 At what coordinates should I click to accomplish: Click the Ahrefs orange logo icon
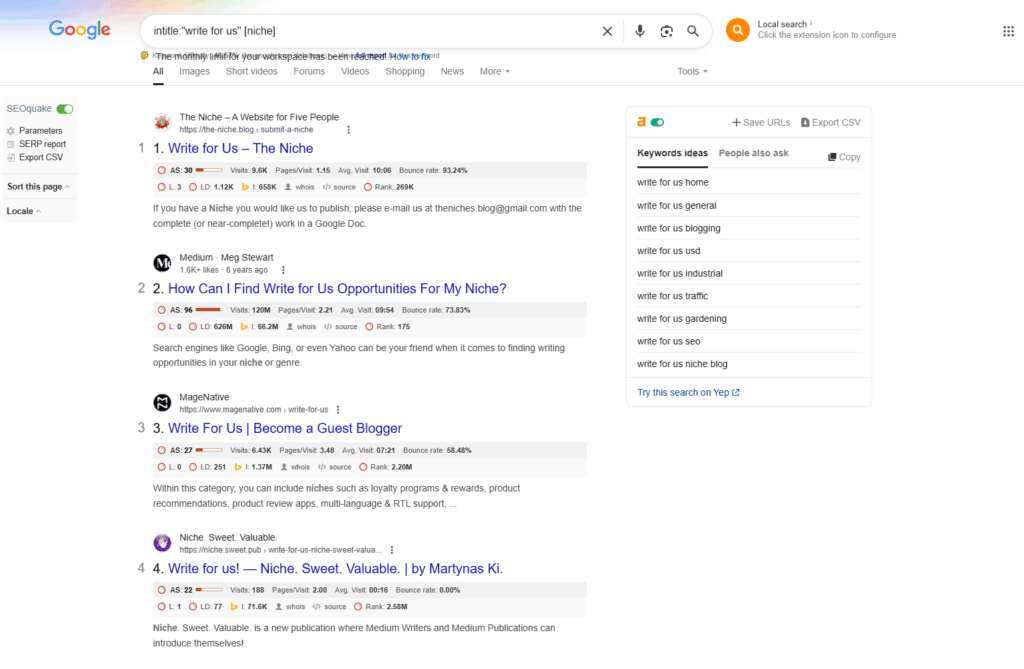(641, 122)
